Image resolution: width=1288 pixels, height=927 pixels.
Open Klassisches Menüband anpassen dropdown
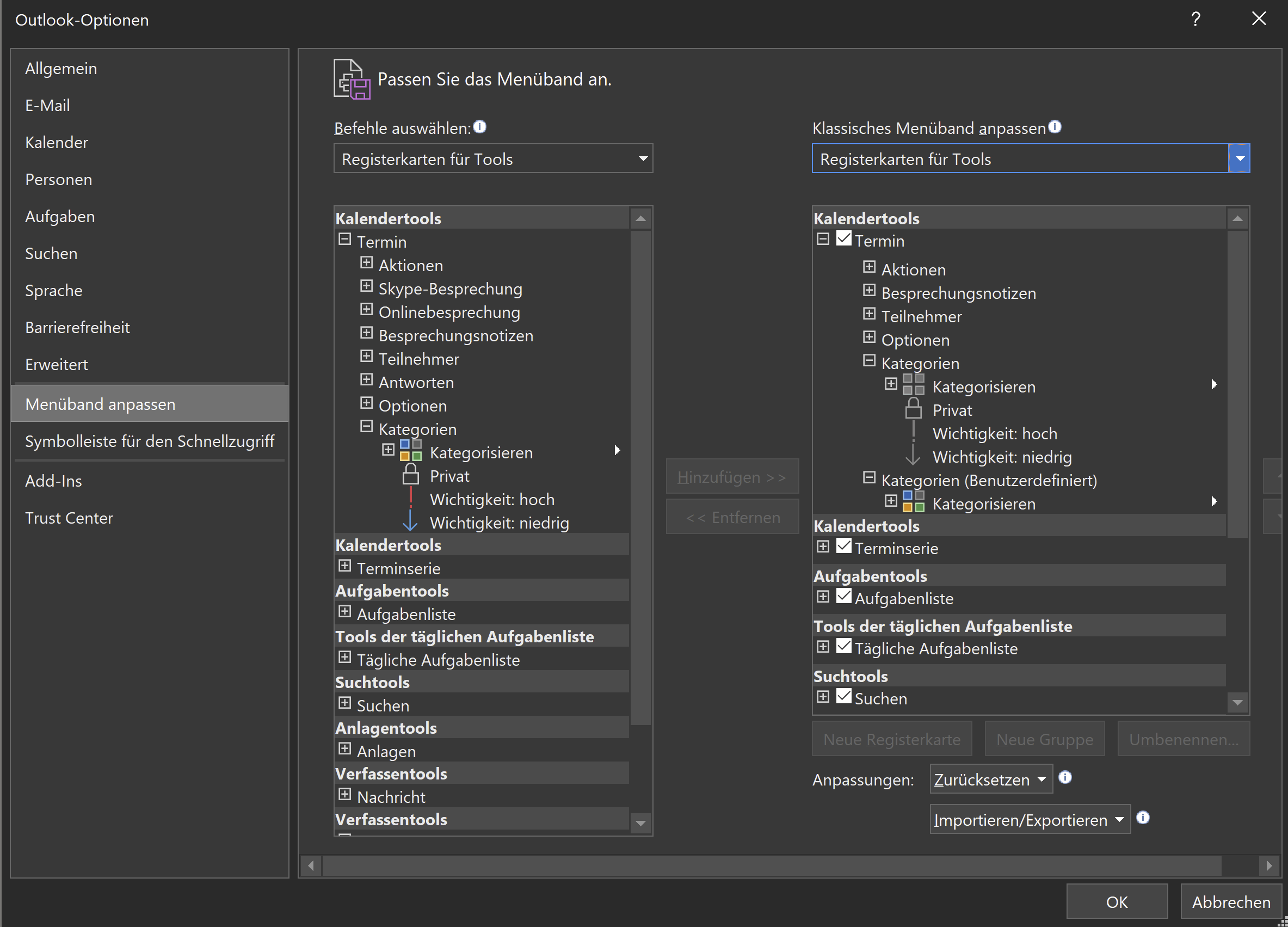[x=1031, y=158]
